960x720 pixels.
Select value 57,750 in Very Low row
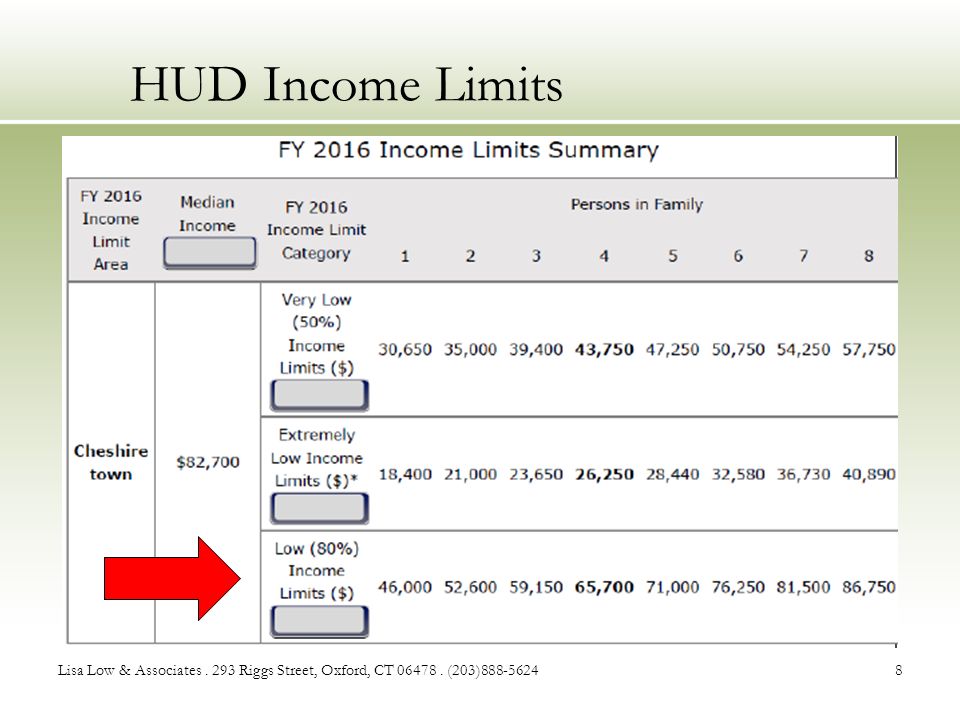[x=869, y=350]
